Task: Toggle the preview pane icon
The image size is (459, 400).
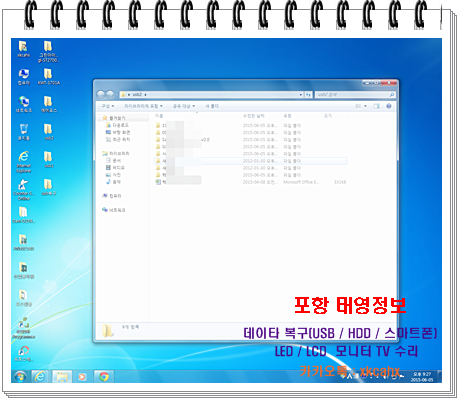Action: click(376, 106)
